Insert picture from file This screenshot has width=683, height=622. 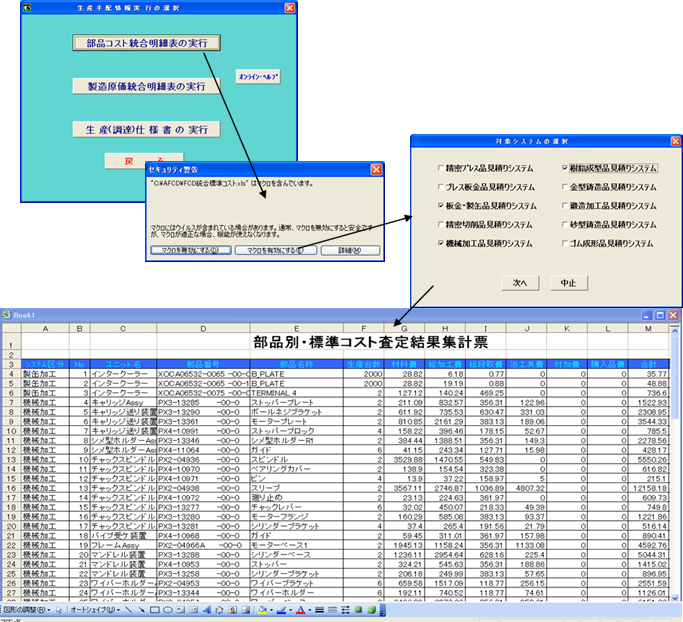point(246,610)
